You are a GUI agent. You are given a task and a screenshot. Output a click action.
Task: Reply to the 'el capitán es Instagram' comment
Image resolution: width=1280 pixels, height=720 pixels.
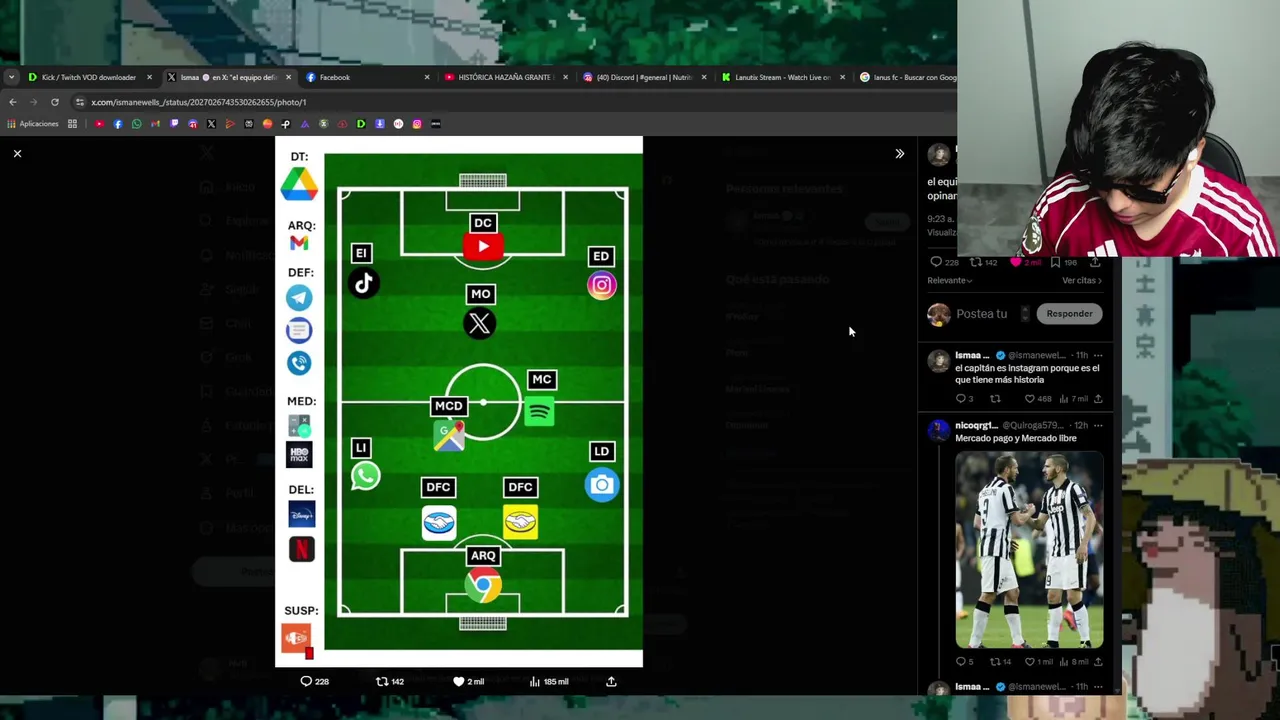coord(960,398)
